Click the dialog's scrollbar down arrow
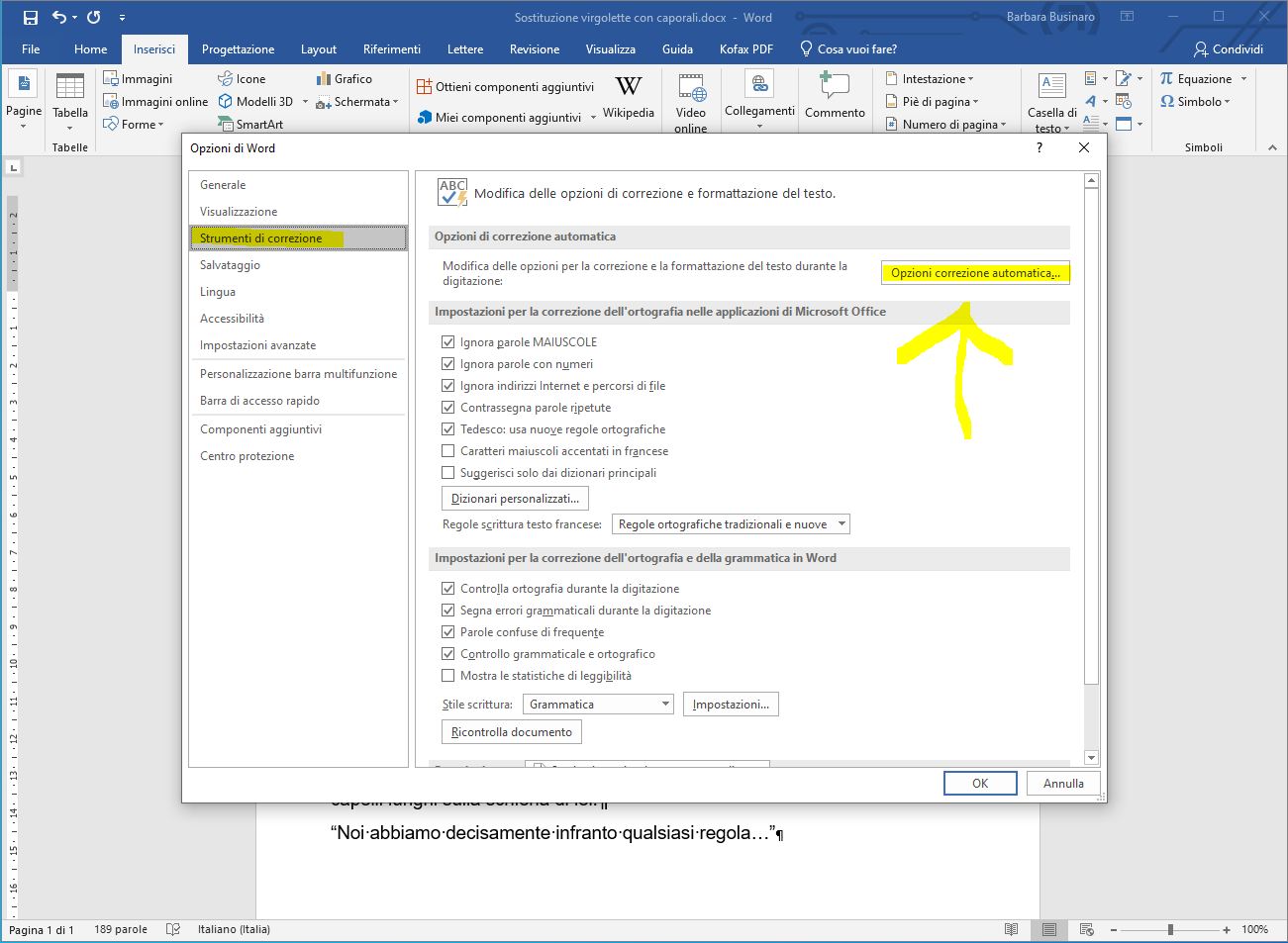Image resolution: width=1288 pixels, height=943 pixels. pyautogui.click(x=1091, y=758)
